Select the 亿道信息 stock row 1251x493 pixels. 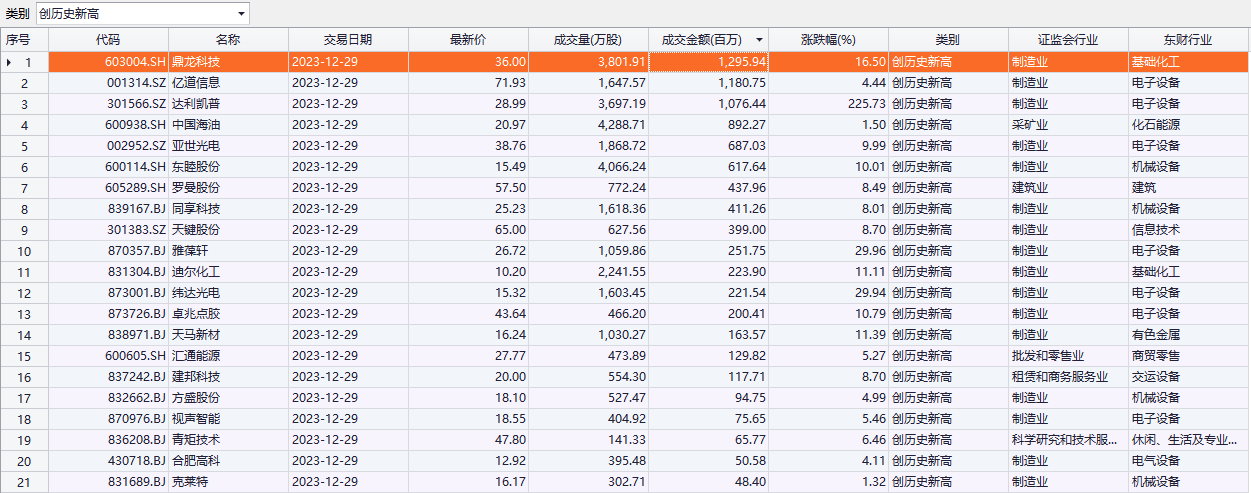196,83
